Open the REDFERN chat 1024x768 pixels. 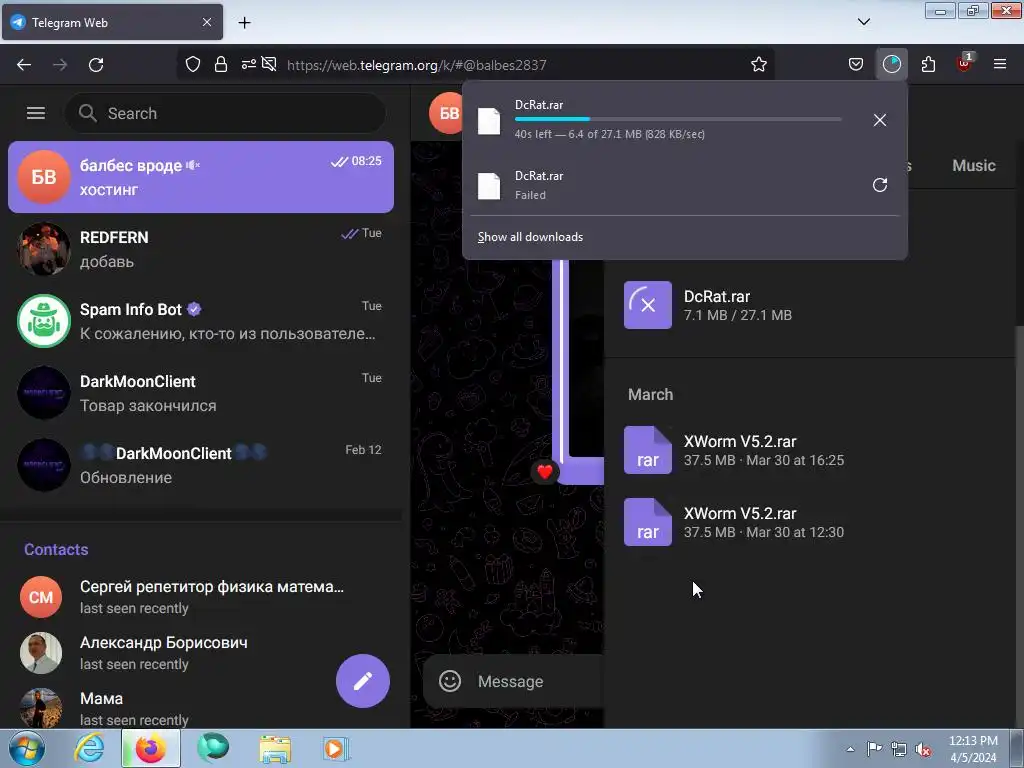coord(200,248)
